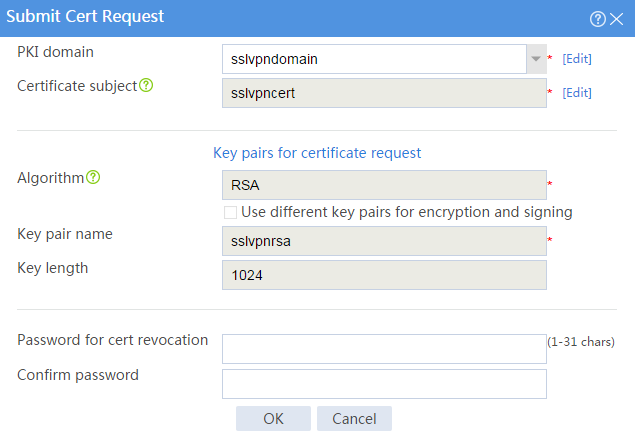
Task: Show help for Certificate subject
Action: [x=146, y=85]
